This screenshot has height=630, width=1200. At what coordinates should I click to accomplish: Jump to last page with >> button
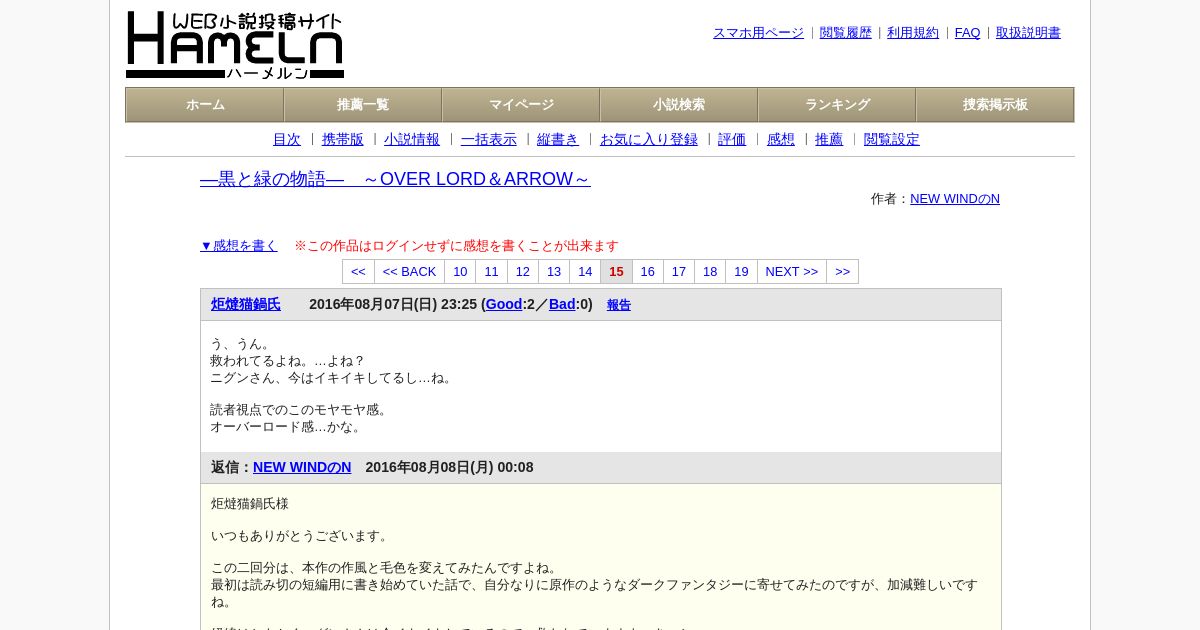[x=843, y=272]
